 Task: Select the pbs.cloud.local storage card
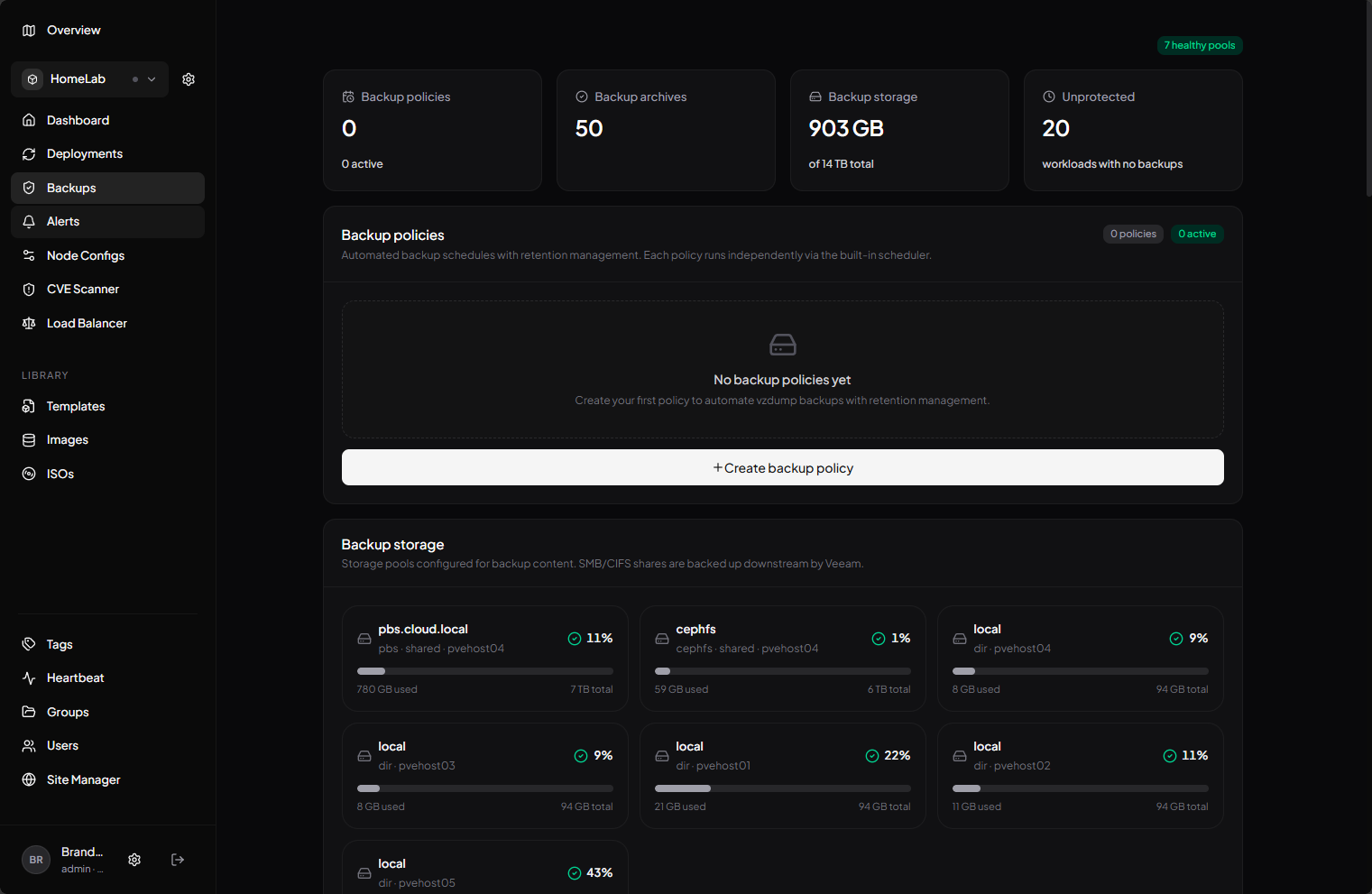[485, 659]
